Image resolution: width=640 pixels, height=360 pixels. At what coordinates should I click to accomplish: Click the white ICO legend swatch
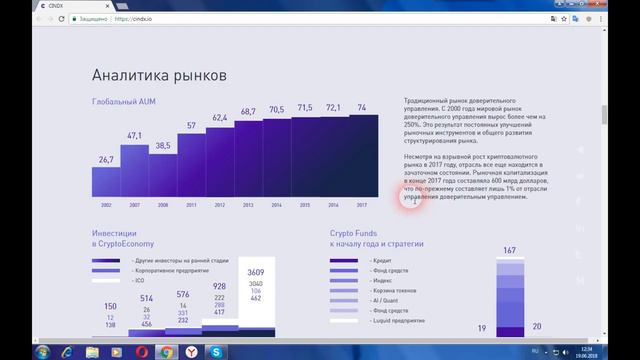(x=106, y=280)
